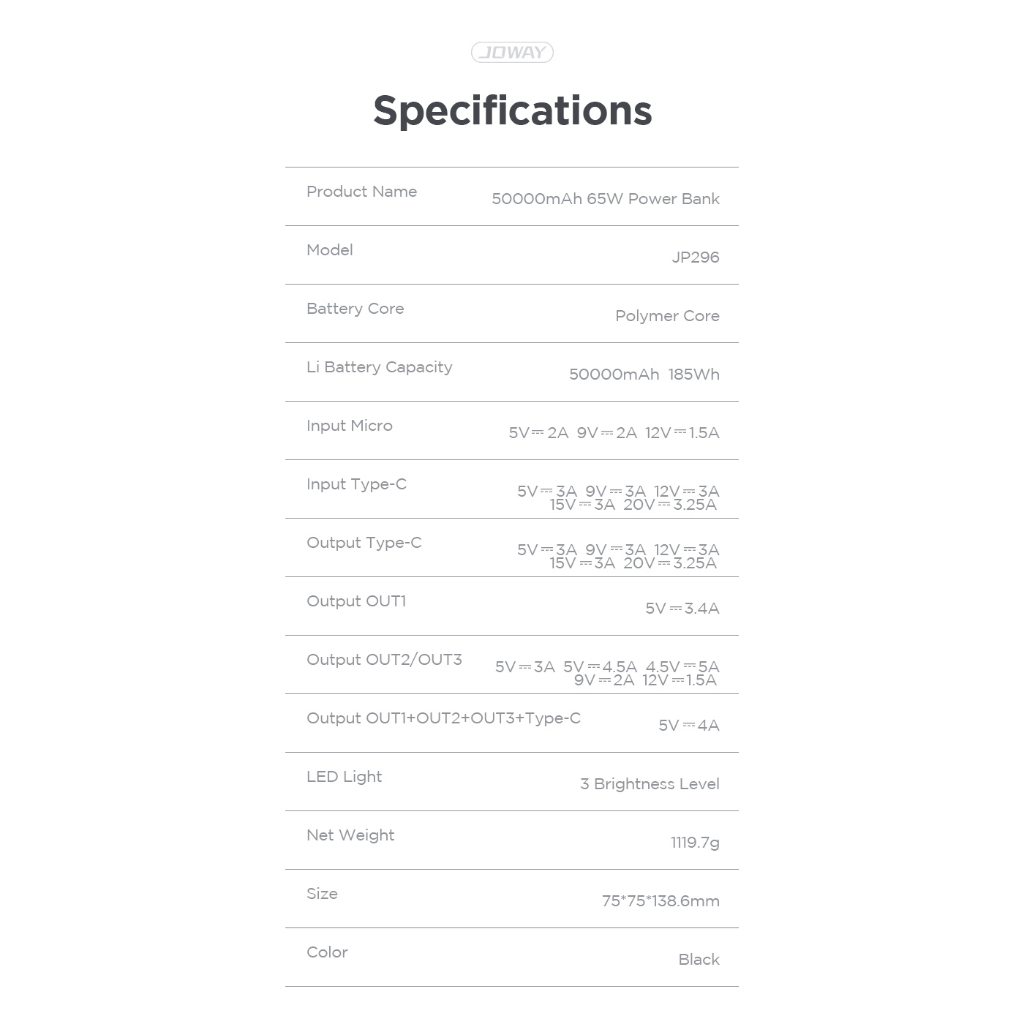Click the Input Type-C label

click(356, 484)
